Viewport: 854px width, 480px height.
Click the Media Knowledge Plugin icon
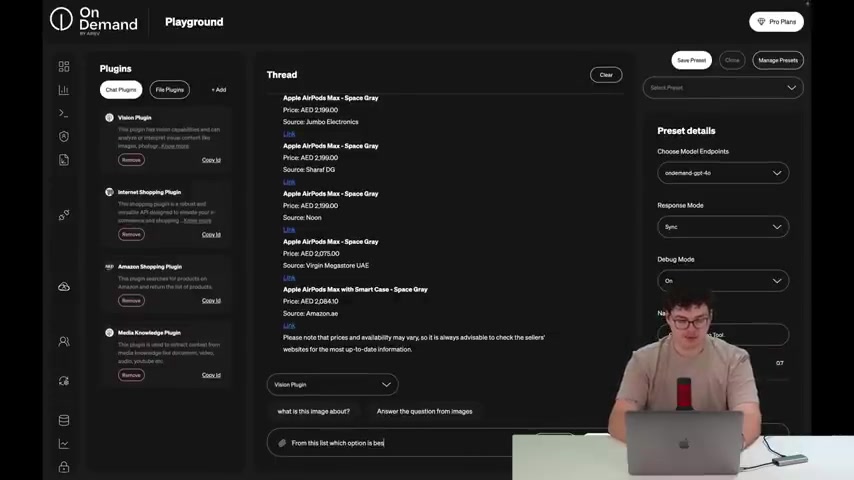109,333
